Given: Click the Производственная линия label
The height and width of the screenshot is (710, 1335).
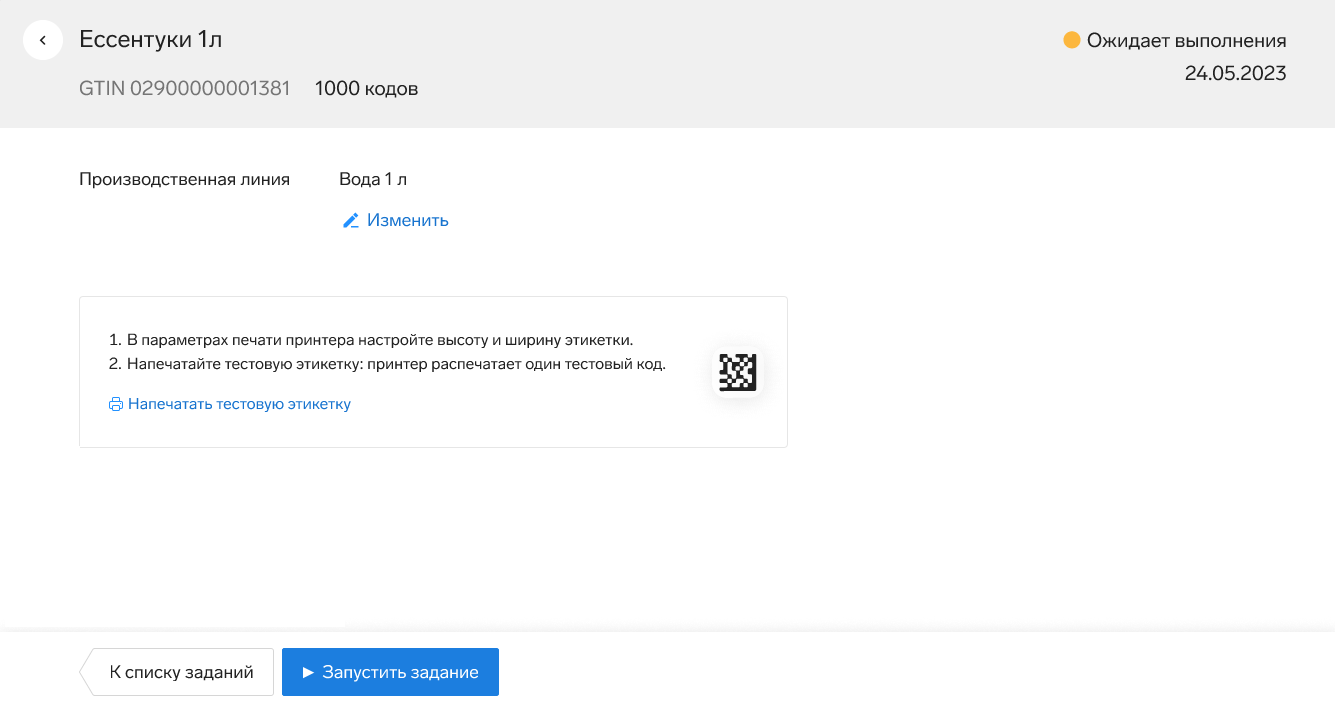Looking at the screenshot, I should 185,180.
